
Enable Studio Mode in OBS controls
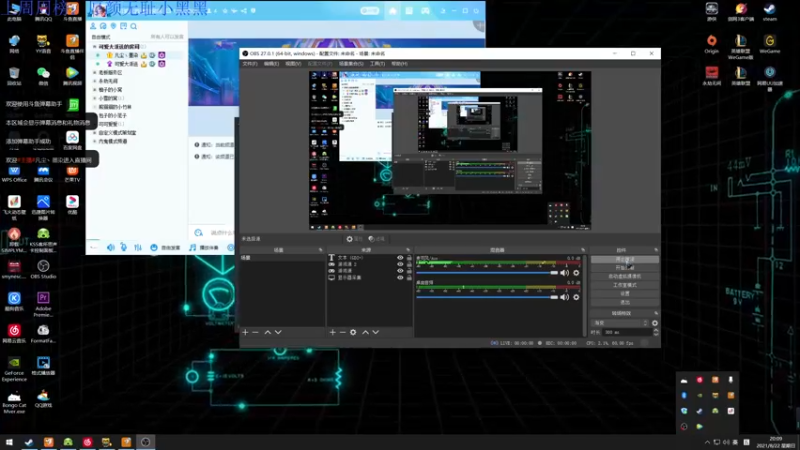point(624,285)
